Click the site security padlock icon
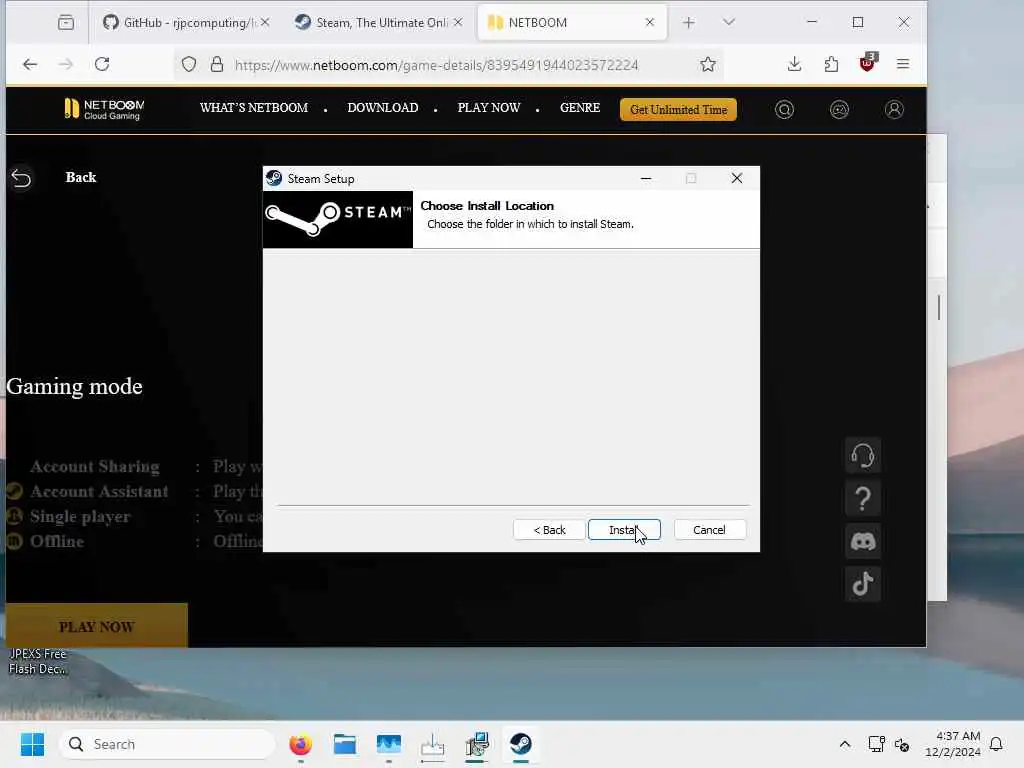 pyautogui.click(x=217, y=65)
